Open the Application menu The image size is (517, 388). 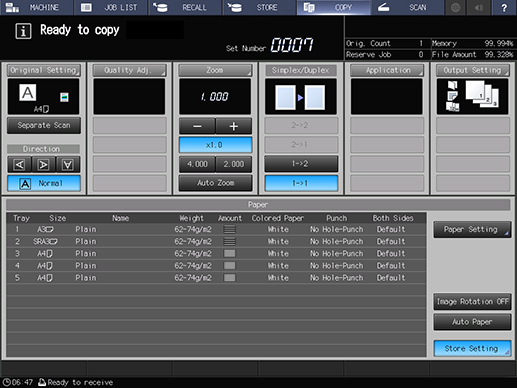pos(387,70)
